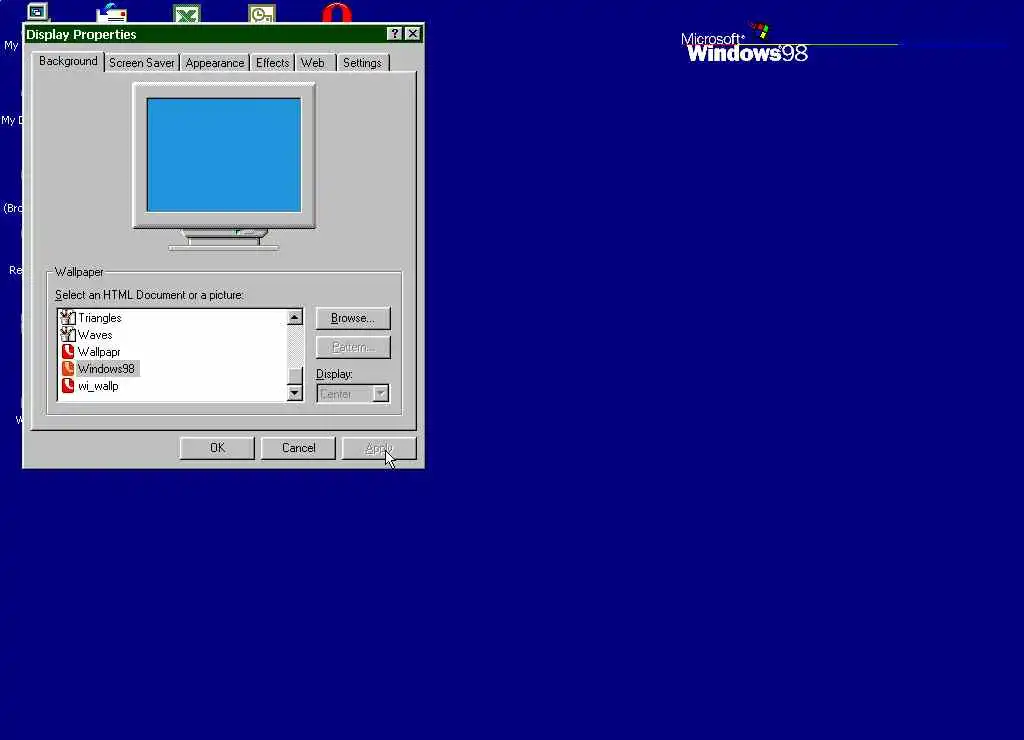Open the Outlook Express mail desktop icon

point(112,12)
